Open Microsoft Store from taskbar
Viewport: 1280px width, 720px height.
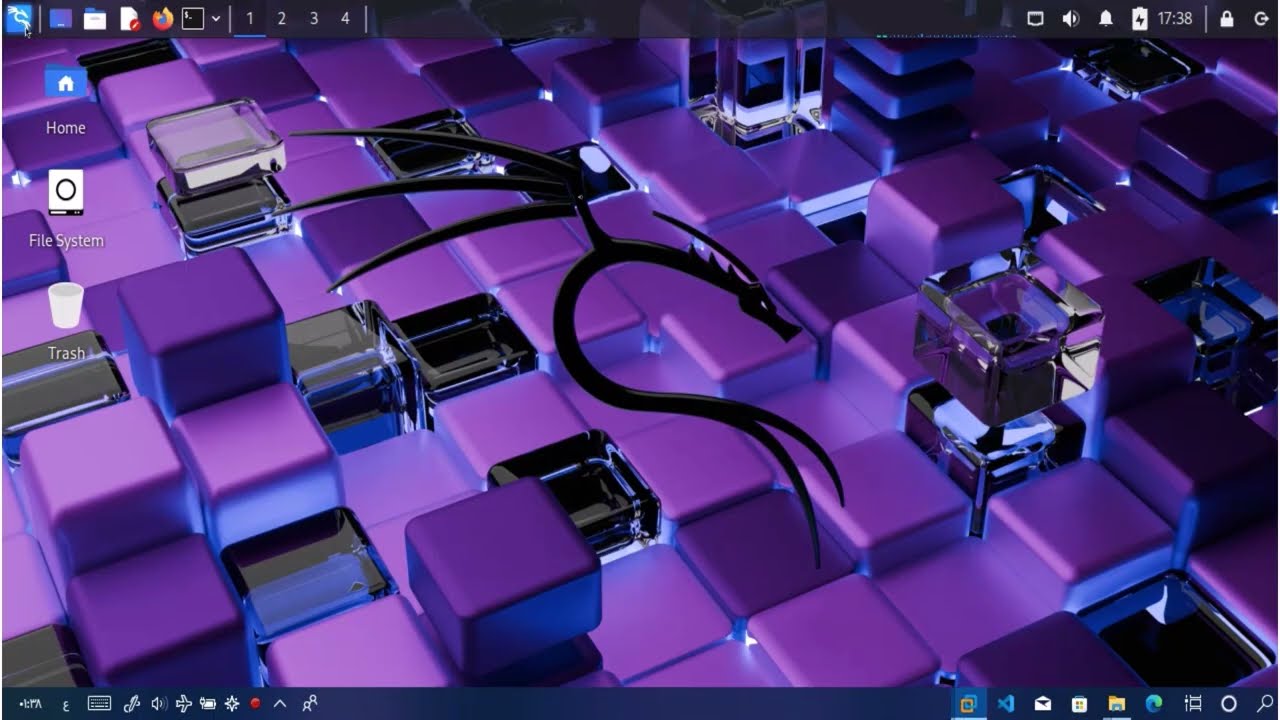[x=1080, y=704]
